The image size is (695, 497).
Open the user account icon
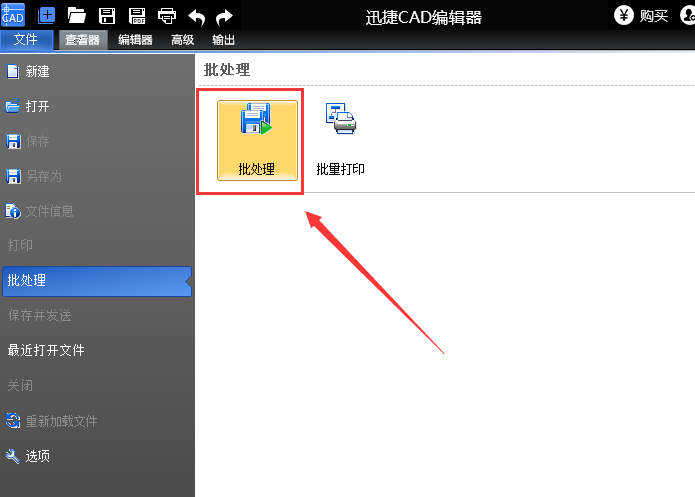click(687, 16)
